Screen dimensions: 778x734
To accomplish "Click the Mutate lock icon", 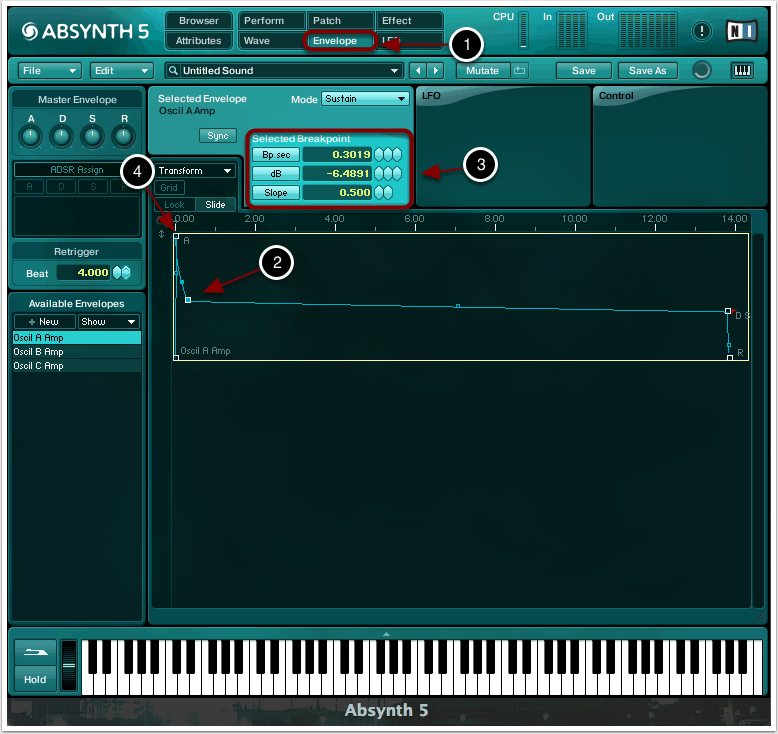I will click(x=520, y=70).
